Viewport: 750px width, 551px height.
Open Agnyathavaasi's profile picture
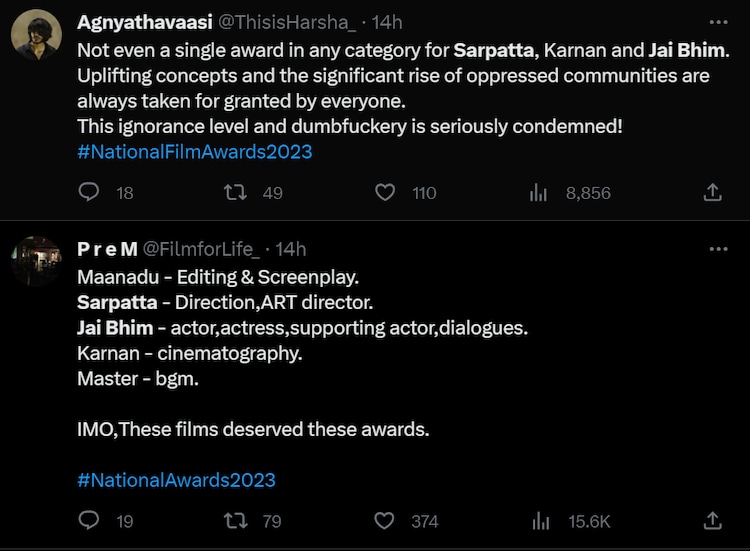(36, 36)
